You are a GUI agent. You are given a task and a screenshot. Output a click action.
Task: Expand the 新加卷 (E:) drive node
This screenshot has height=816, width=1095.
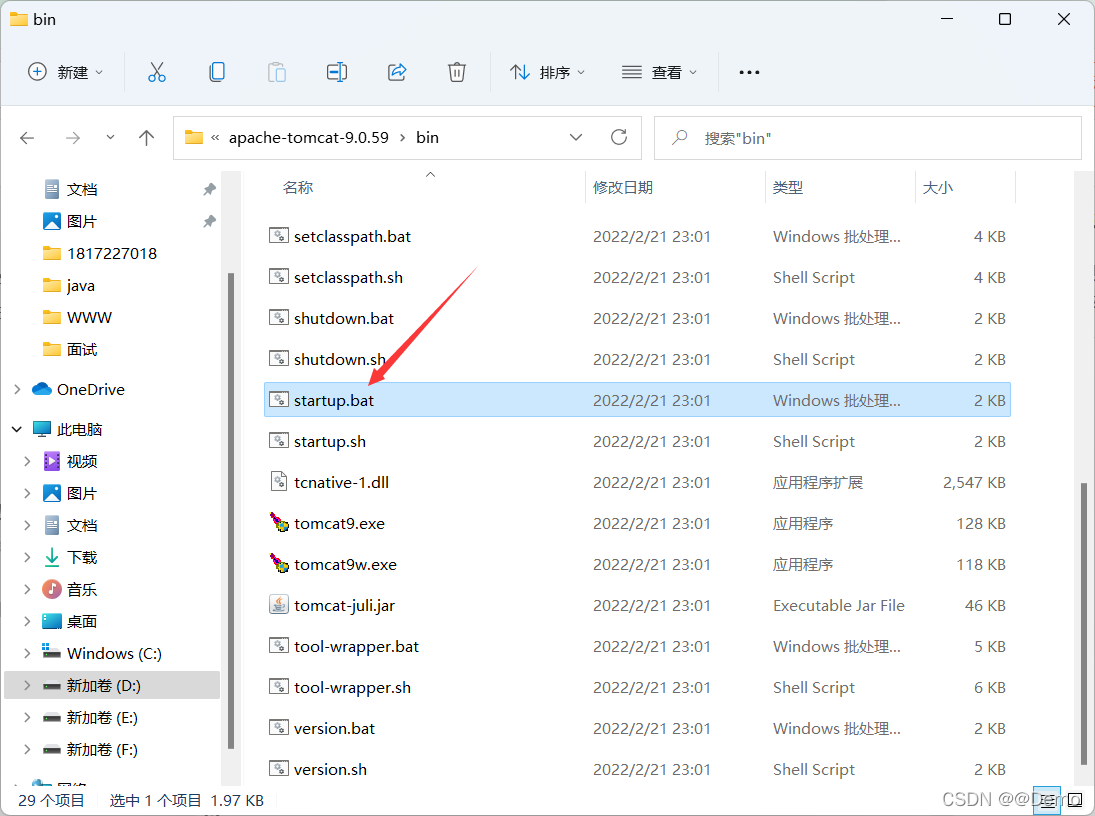pyautogui.click(x=27, y=717)
